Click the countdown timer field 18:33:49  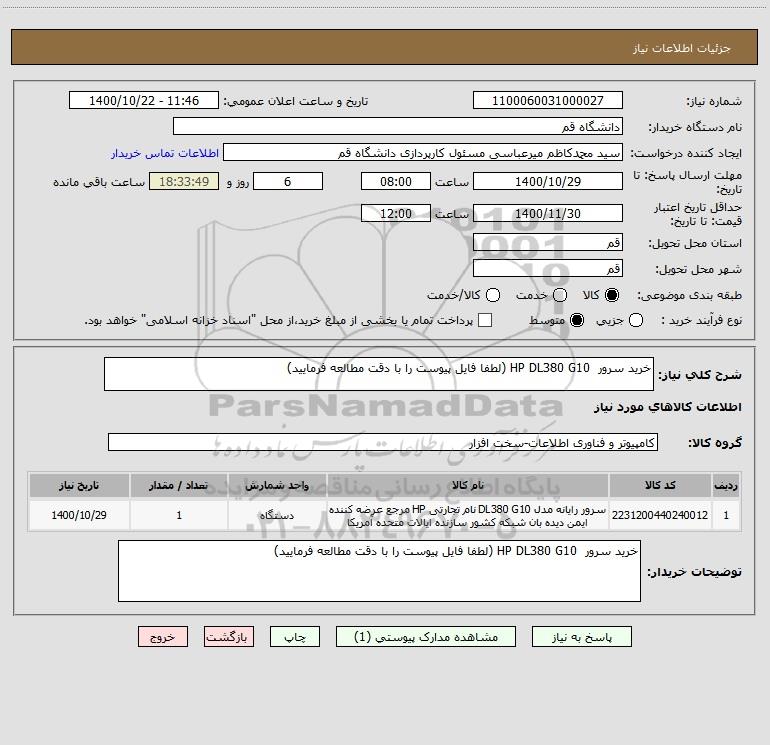pos(184,181)
